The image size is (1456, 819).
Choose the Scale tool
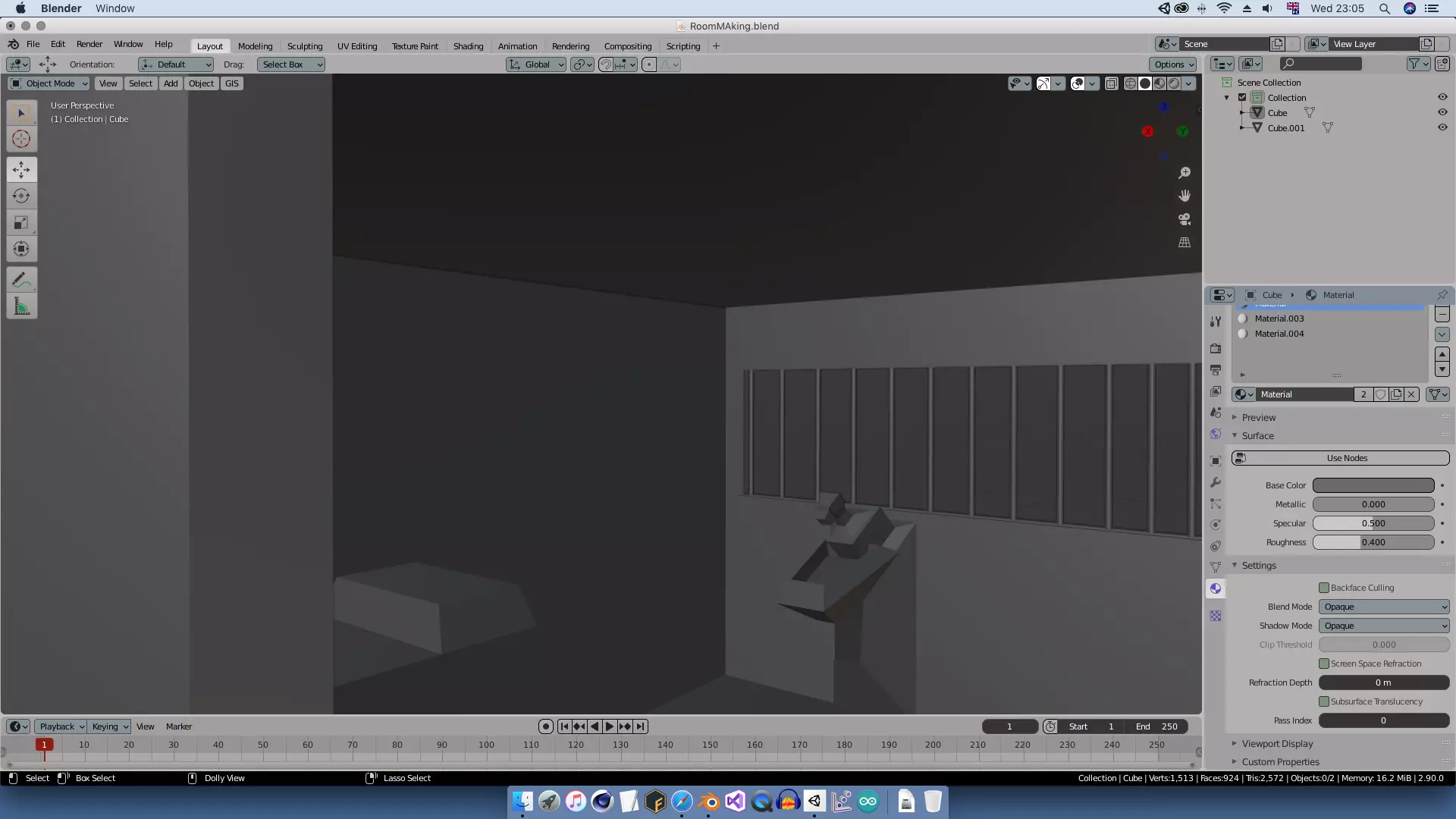click(x=21, y=222)
